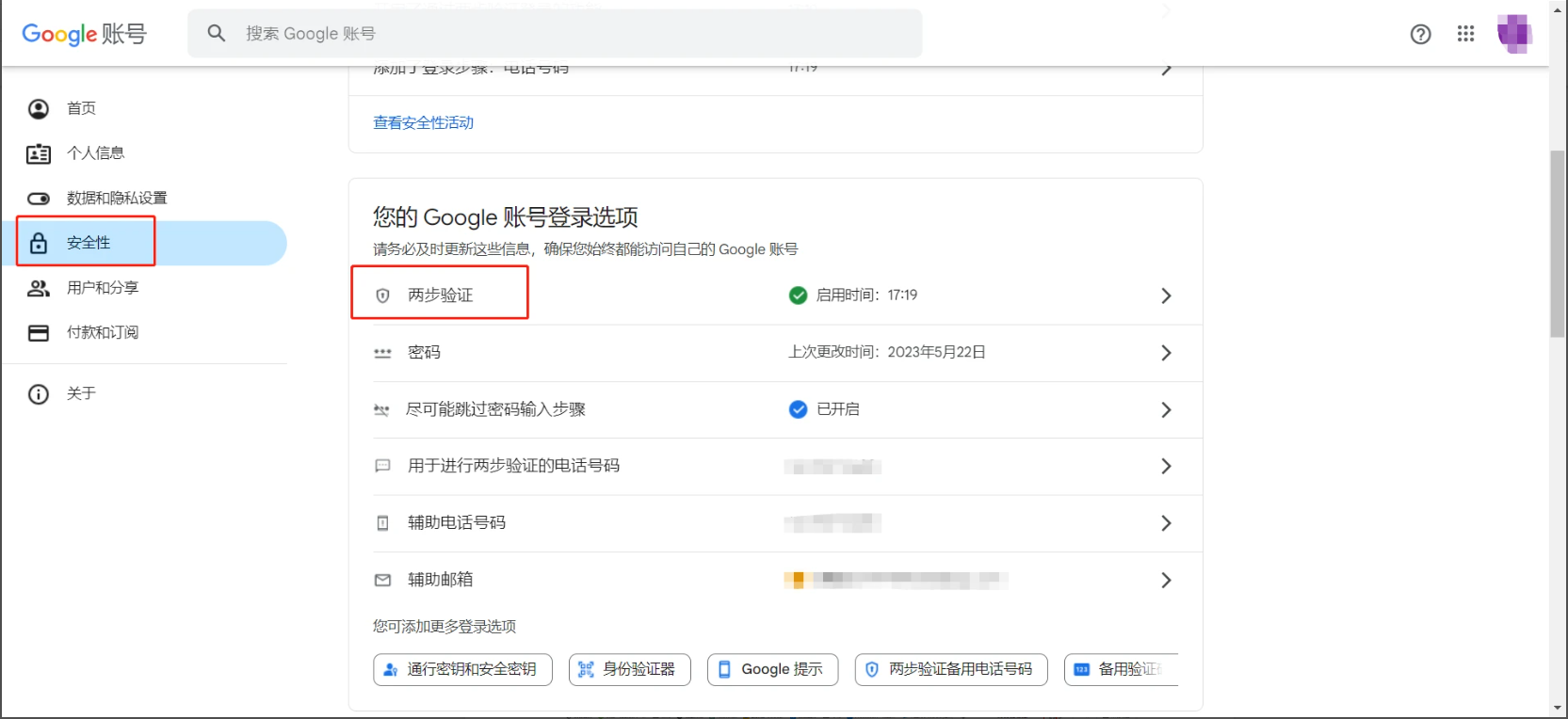Expand the 密码 row chevron

[1166, 353]
